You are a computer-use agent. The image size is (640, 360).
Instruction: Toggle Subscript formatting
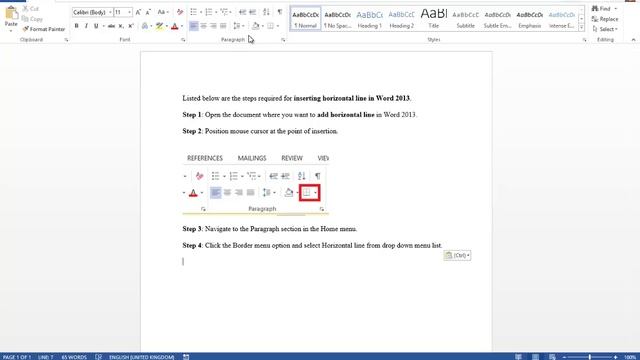(x=121, y=26)
